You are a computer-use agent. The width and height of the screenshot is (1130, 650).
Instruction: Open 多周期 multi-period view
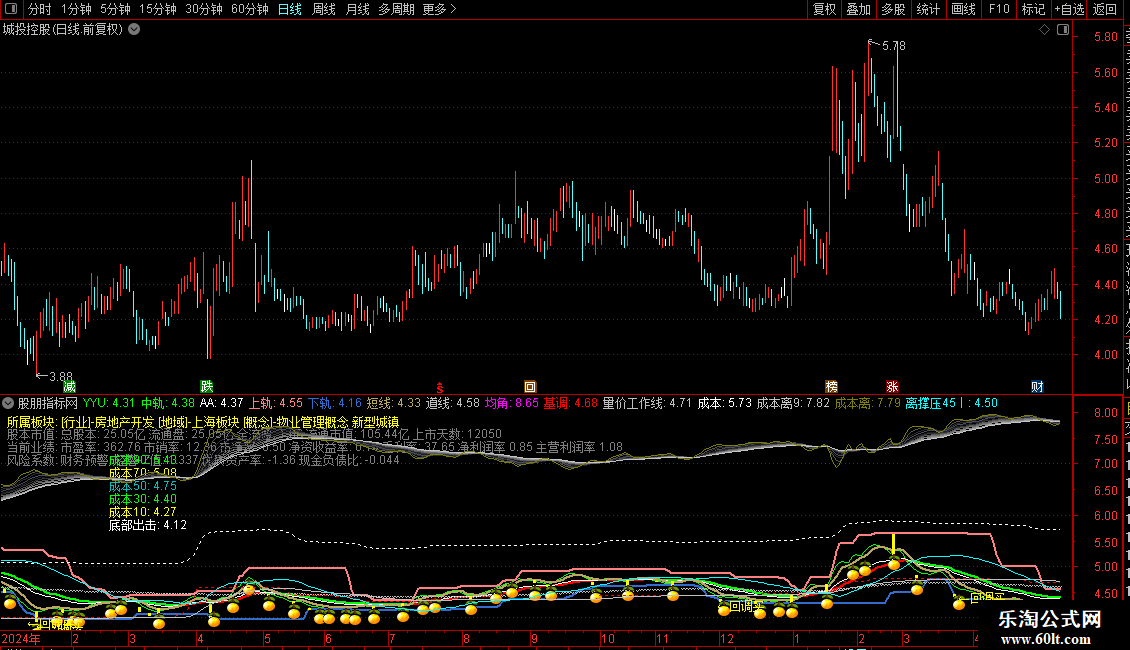tap(396, 9)
